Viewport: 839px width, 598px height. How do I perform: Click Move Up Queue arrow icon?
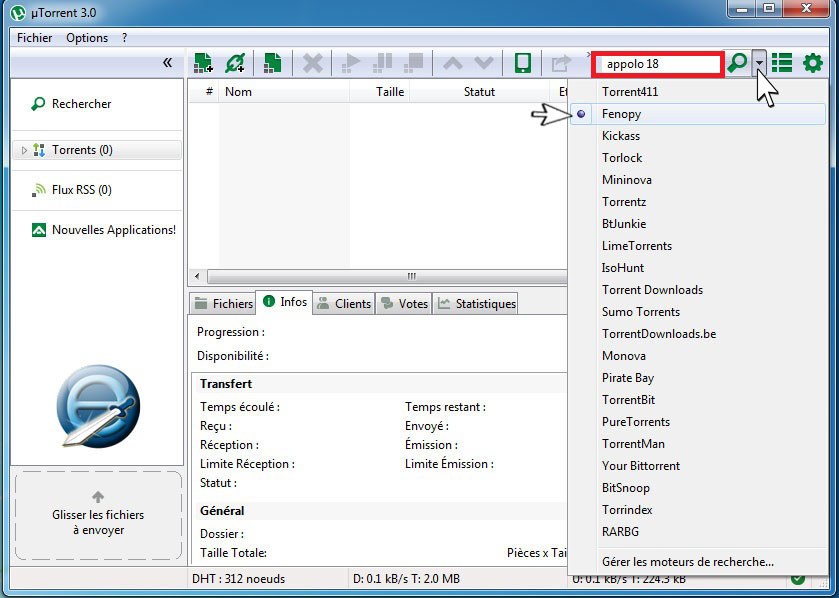click(x=453, y=64)
